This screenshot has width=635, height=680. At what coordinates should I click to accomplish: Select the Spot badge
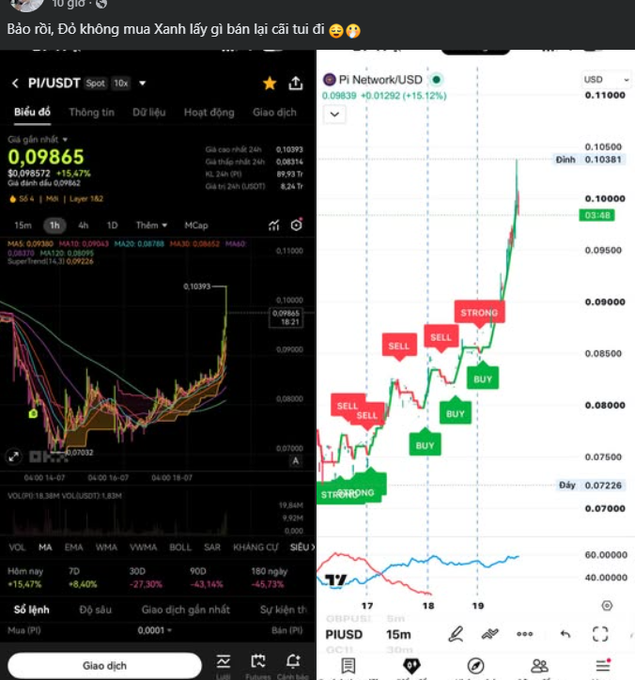95,83
